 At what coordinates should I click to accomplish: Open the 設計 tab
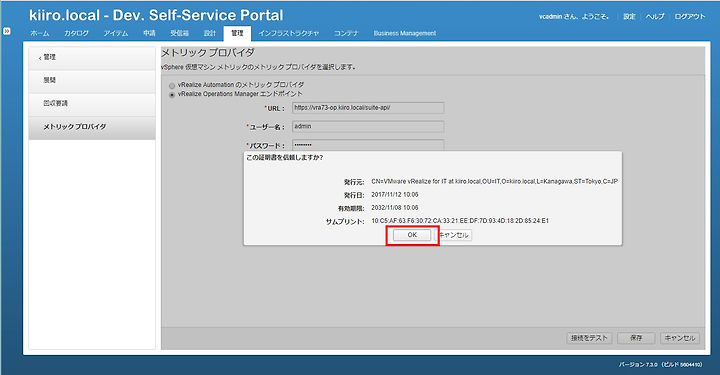210,34
